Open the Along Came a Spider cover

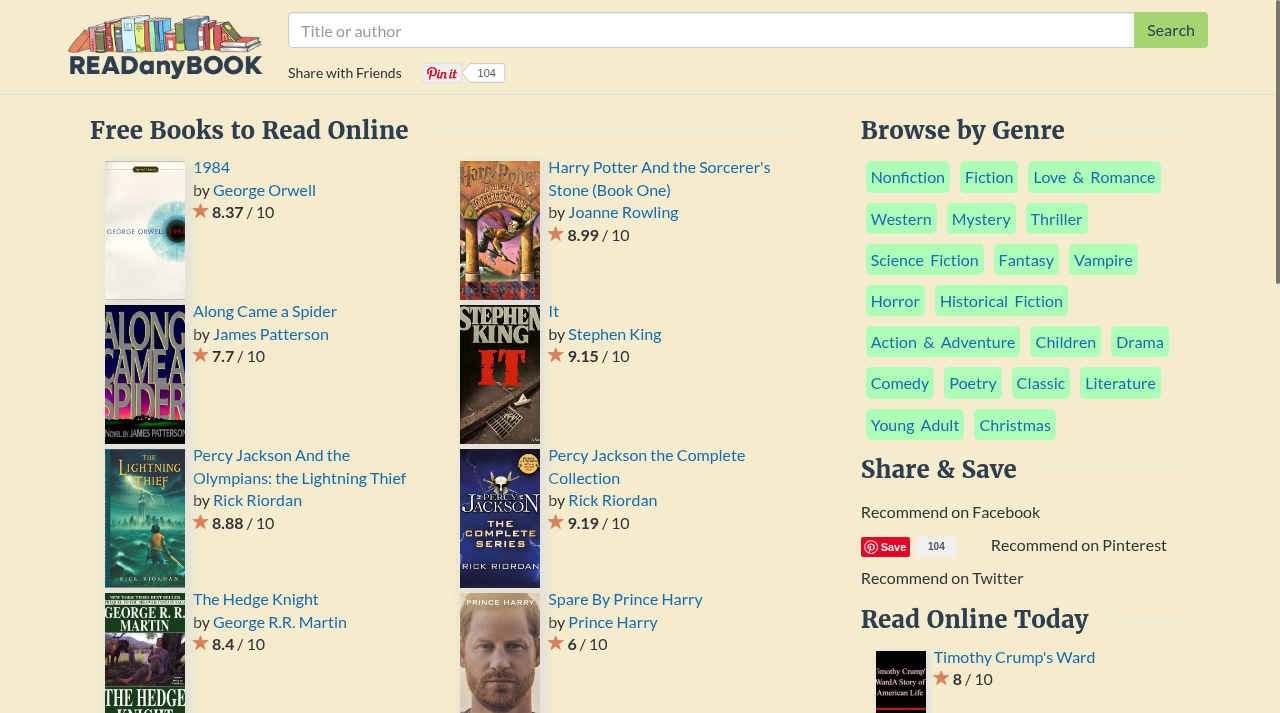tap(145, 374)
